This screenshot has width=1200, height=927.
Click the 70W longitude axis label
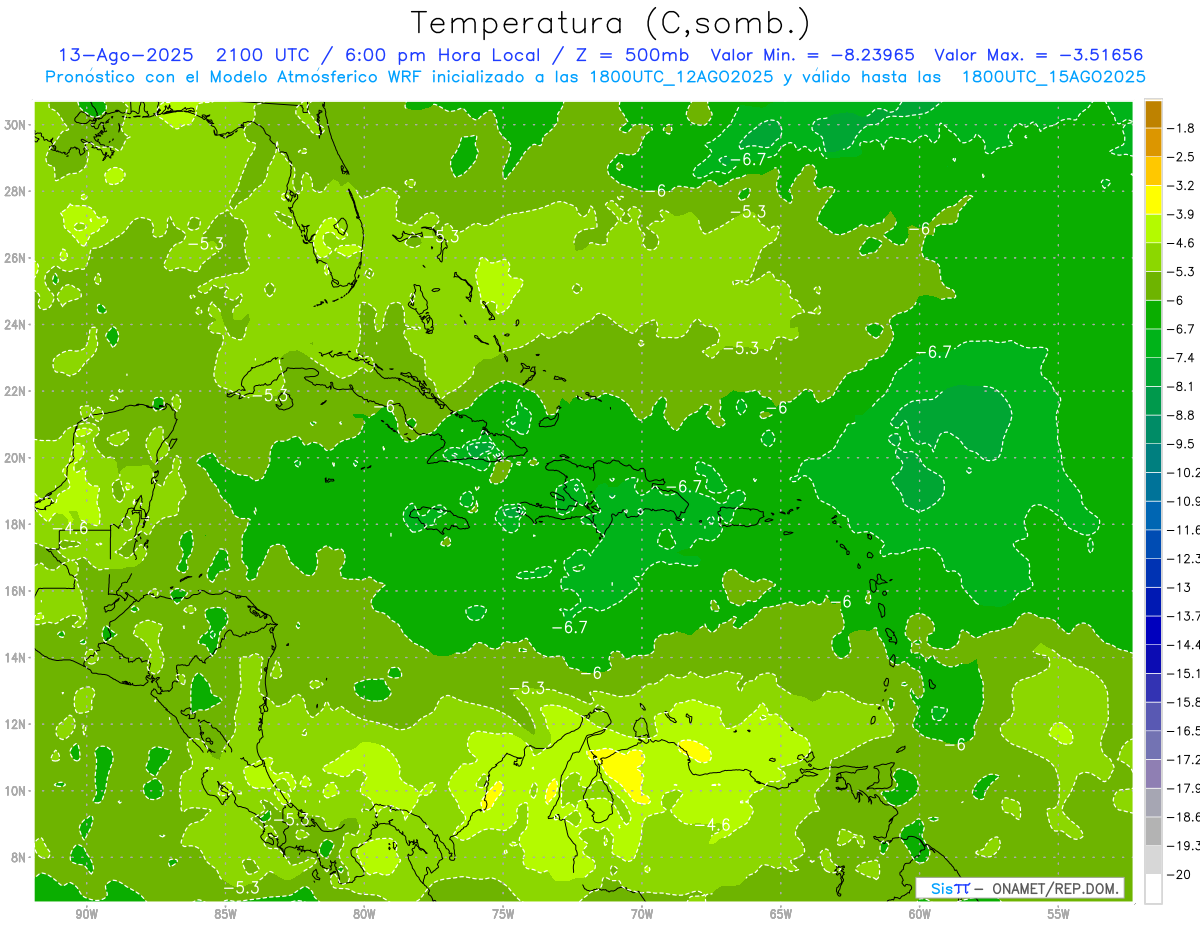[x=642, y=914]
